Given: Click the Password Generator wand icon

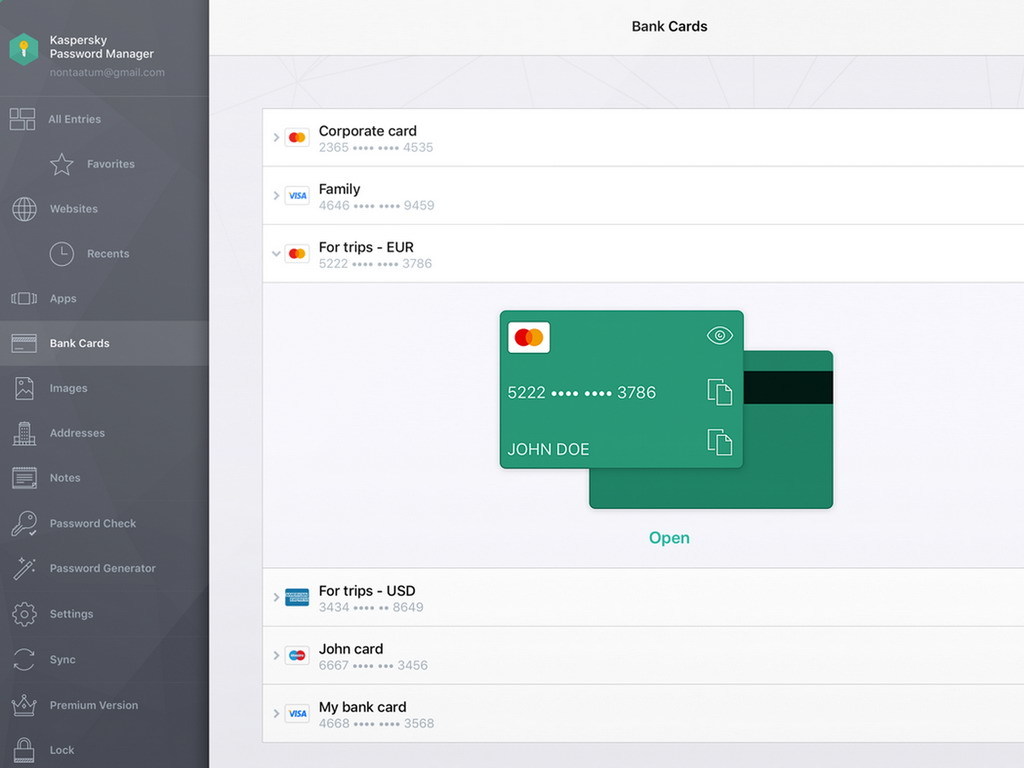Looking at the screenshot, I should [24, 569].
